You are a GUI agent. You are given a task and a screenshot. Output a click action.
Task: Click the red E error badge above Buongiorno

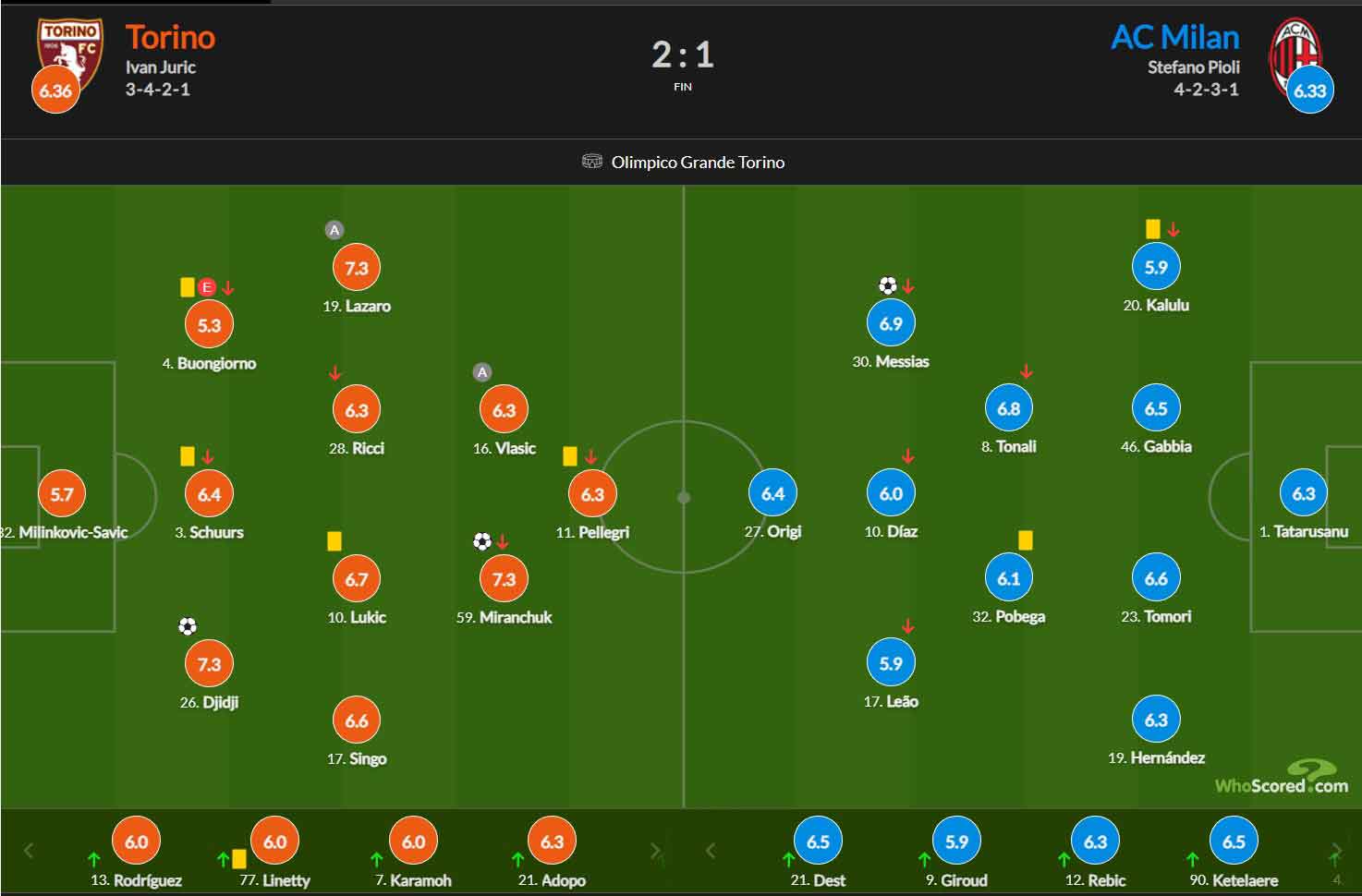coord(207,287)
